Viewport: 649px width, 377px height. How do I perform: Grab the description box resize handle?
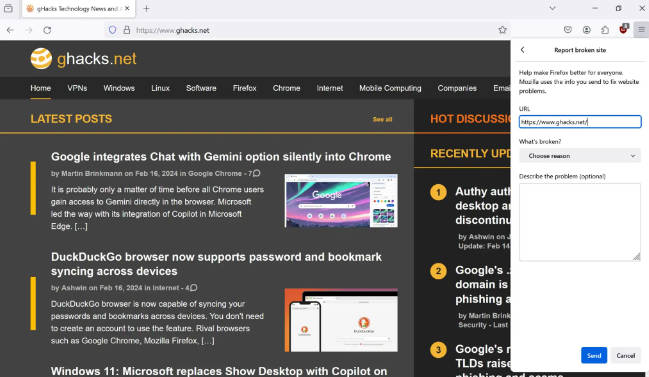[637, 257]
